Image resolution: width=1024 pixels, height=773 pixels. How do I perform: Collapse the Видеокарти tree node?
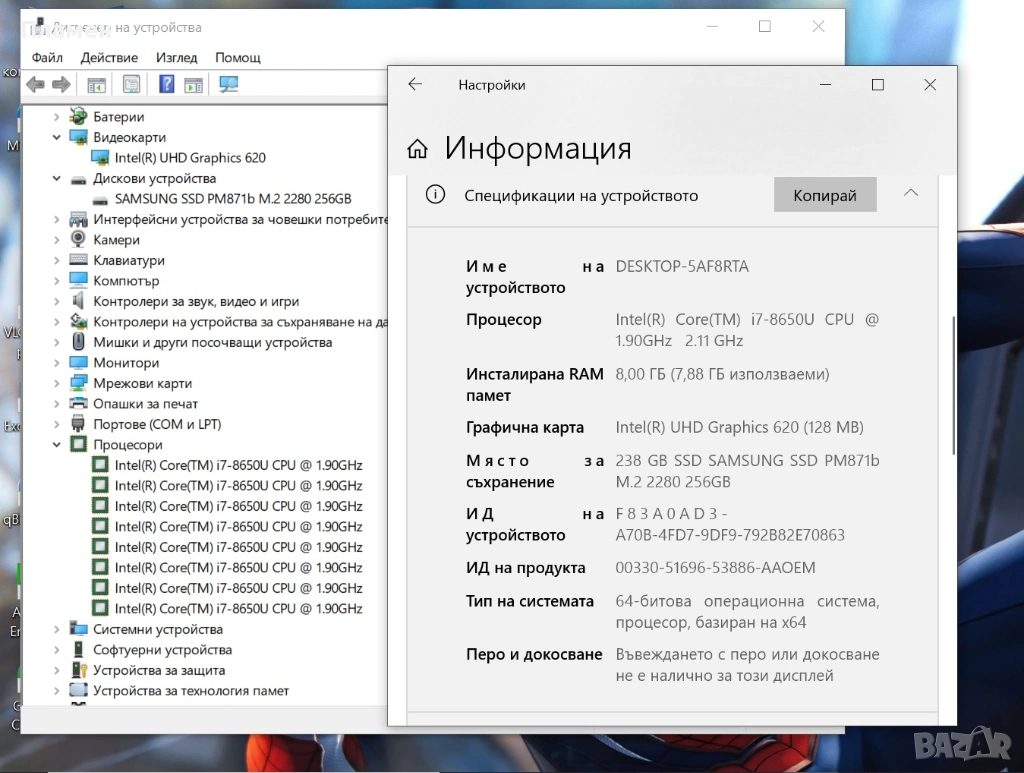(57, 138)
